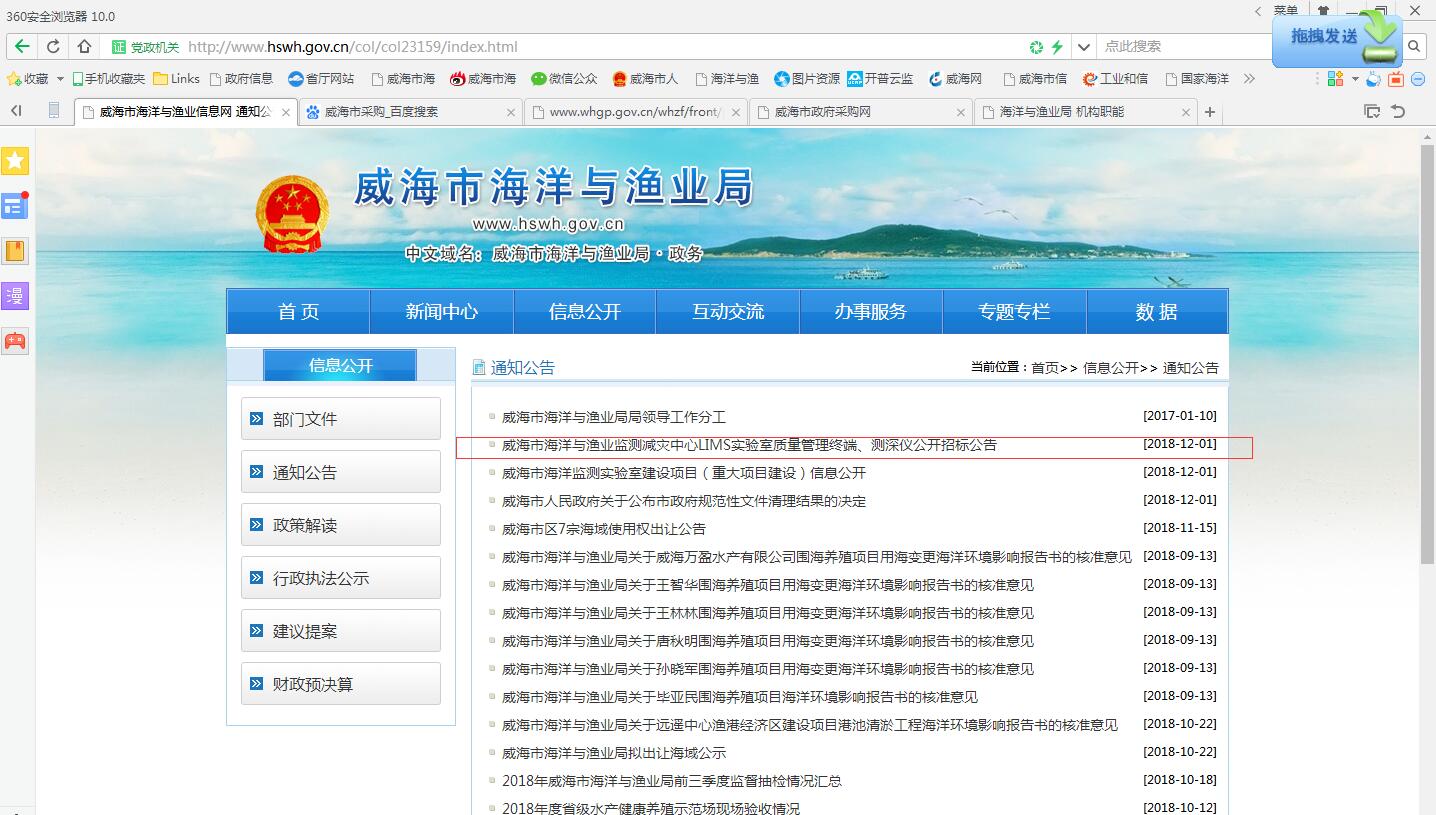The image size is (1436, 815).
Task: Open the 新闻中心 navigation menu
Action: 441,312
